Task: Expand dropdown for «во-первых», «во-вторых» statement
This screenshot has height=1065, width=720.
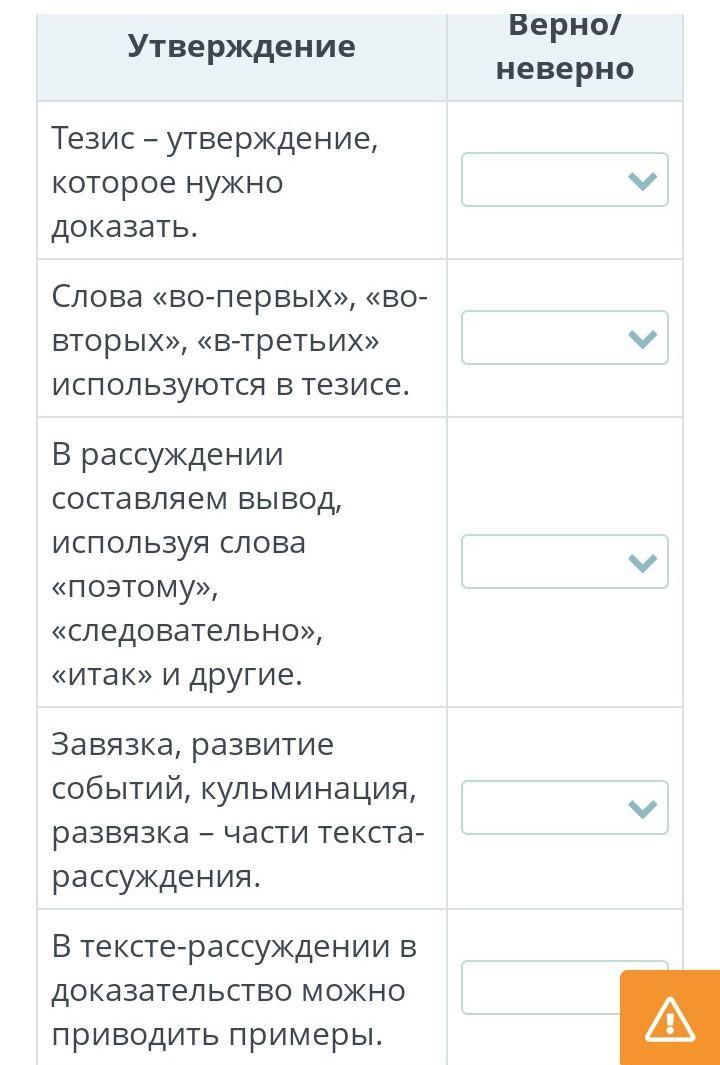Action: pos(564,338)
